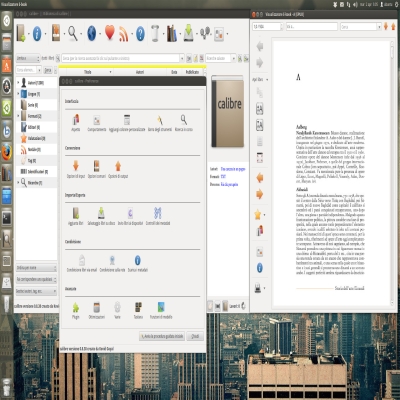Viewport: 400px width, 400px height.
Task: Click the Autori column header
Action: (140, 72)
